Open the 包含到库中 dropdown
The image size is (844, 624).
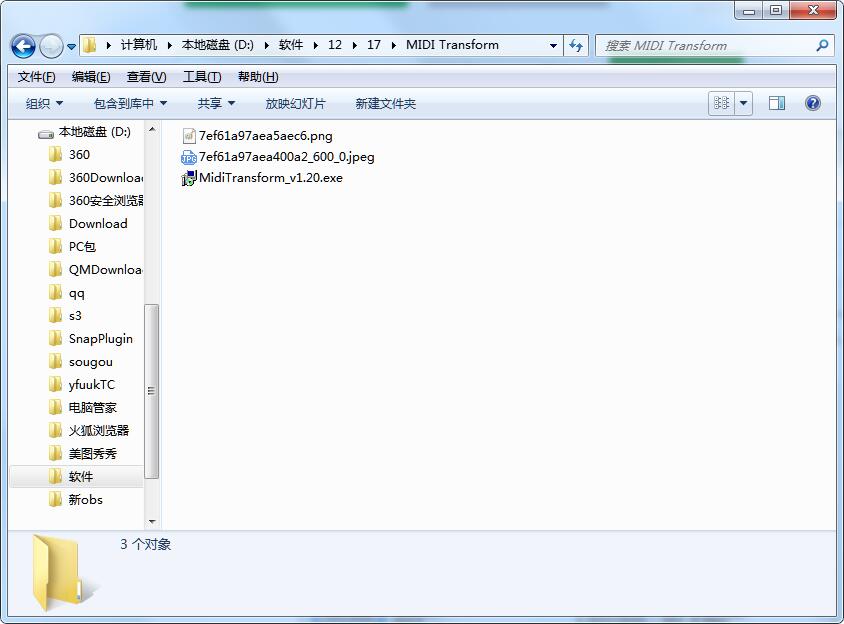(x=130, y=103)
